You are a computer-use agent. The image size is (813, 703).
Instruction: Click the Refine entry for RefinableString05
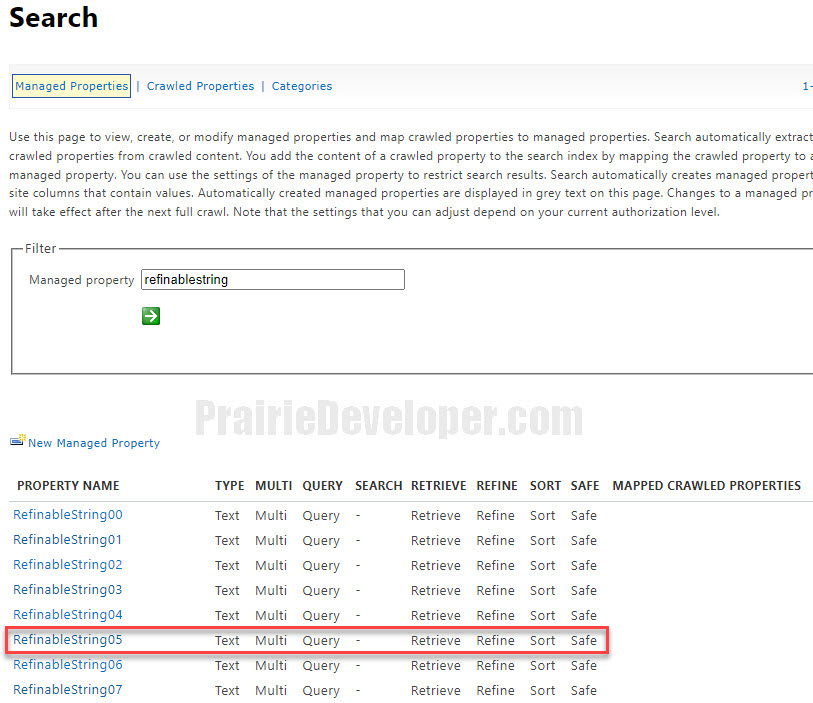pyautogui.click(x=496, y=639)
